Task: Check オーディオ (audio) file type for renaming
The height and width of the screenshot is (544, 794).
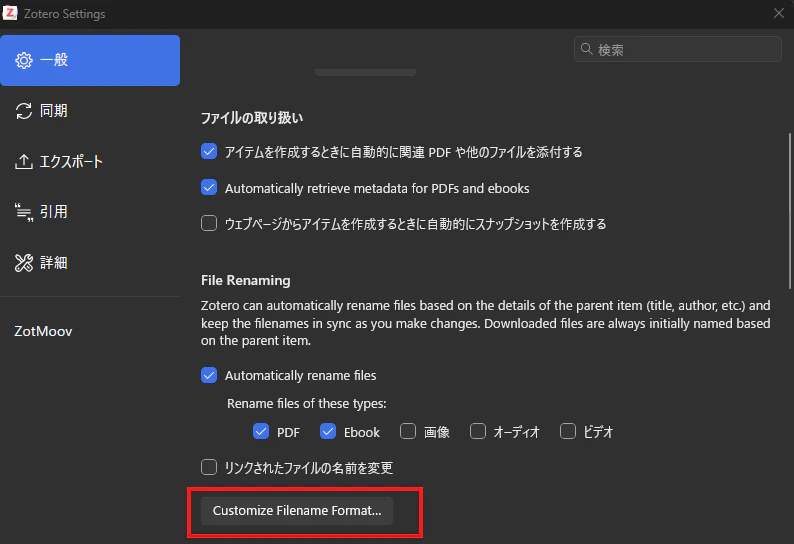Action: (x=478, y=432)
